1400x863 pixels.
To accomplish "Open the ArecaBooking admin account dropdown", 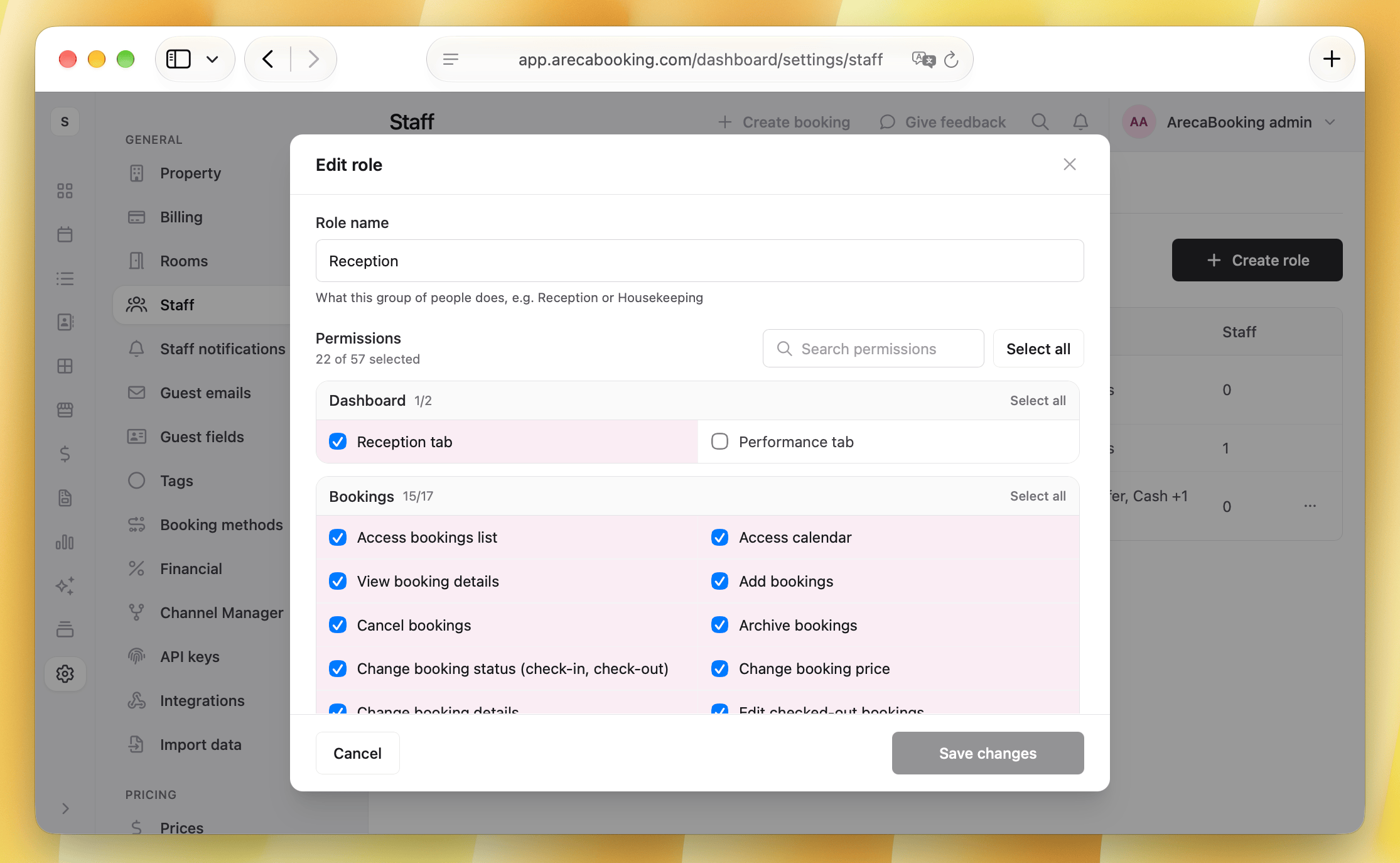I will click(1230, 122).
